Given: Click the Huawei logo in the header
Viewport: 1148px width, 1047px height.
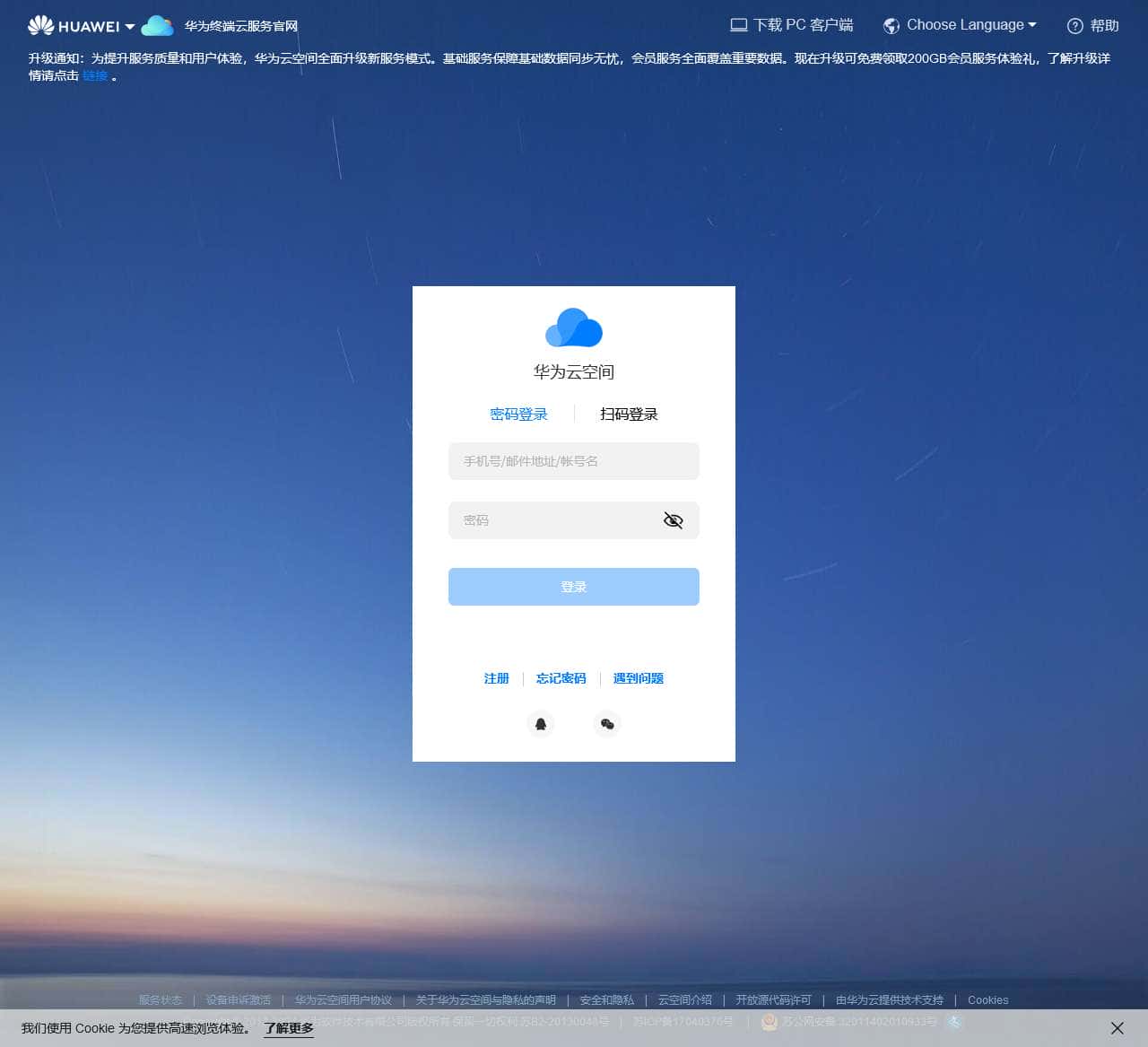Looking at the screenshot, I should coord(73,26).
